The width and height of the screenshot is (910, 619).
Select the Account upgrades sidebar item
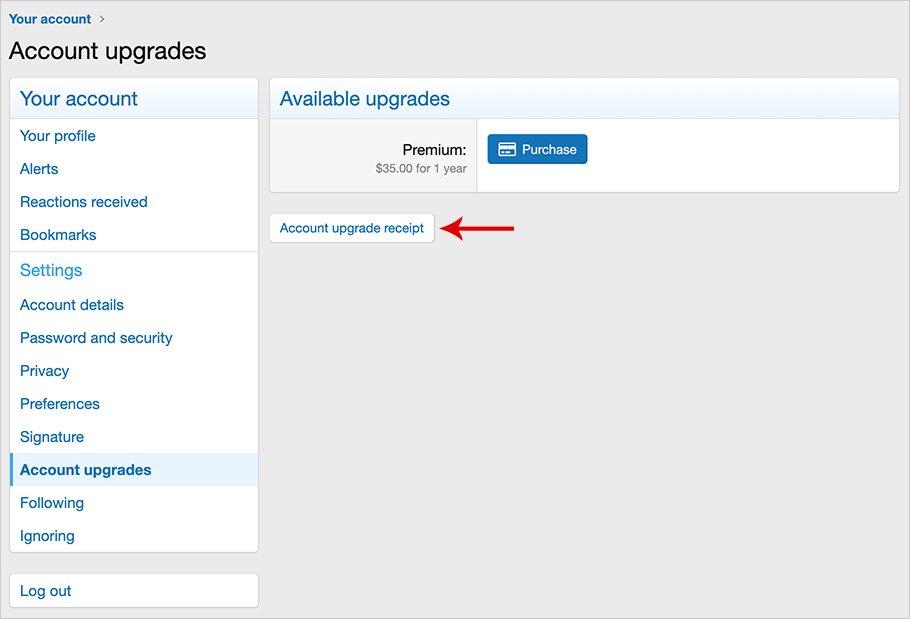tap(86, 470)
